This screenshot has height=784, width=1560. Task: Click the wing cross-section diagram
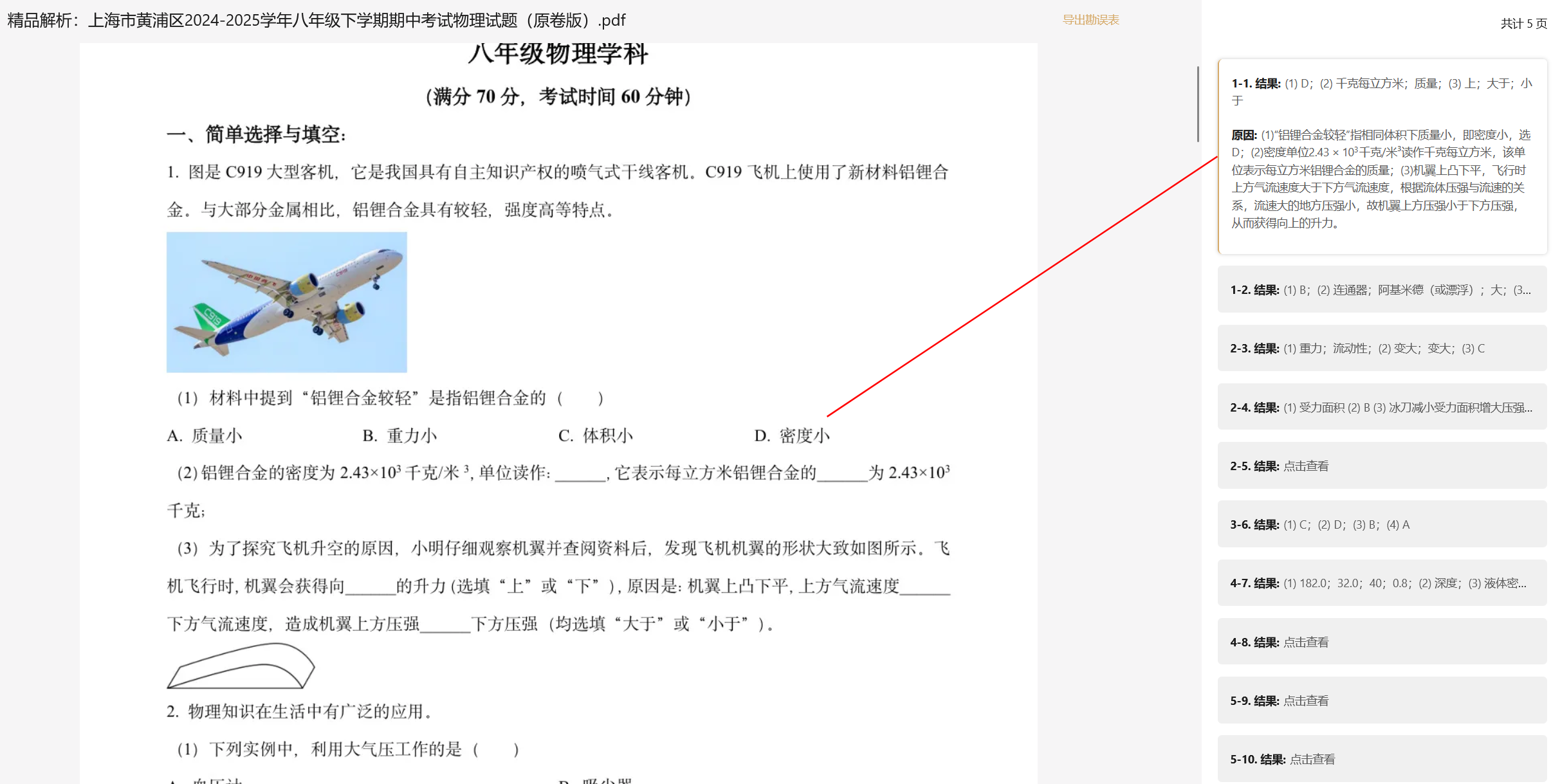(x=241, y=666)
